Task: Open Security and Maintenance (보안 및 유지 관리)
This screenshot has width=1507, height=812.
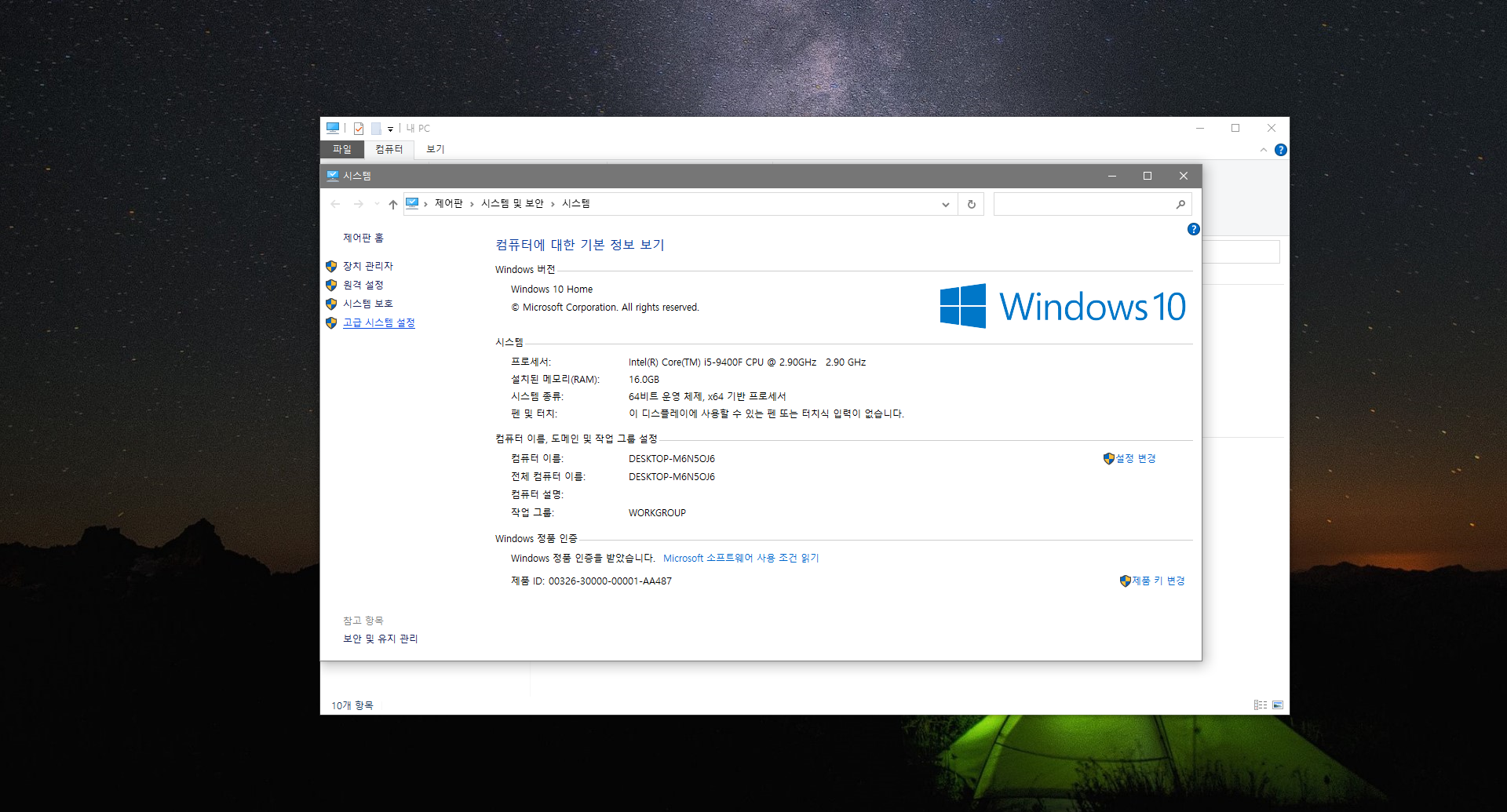Action: click(380, 639)
